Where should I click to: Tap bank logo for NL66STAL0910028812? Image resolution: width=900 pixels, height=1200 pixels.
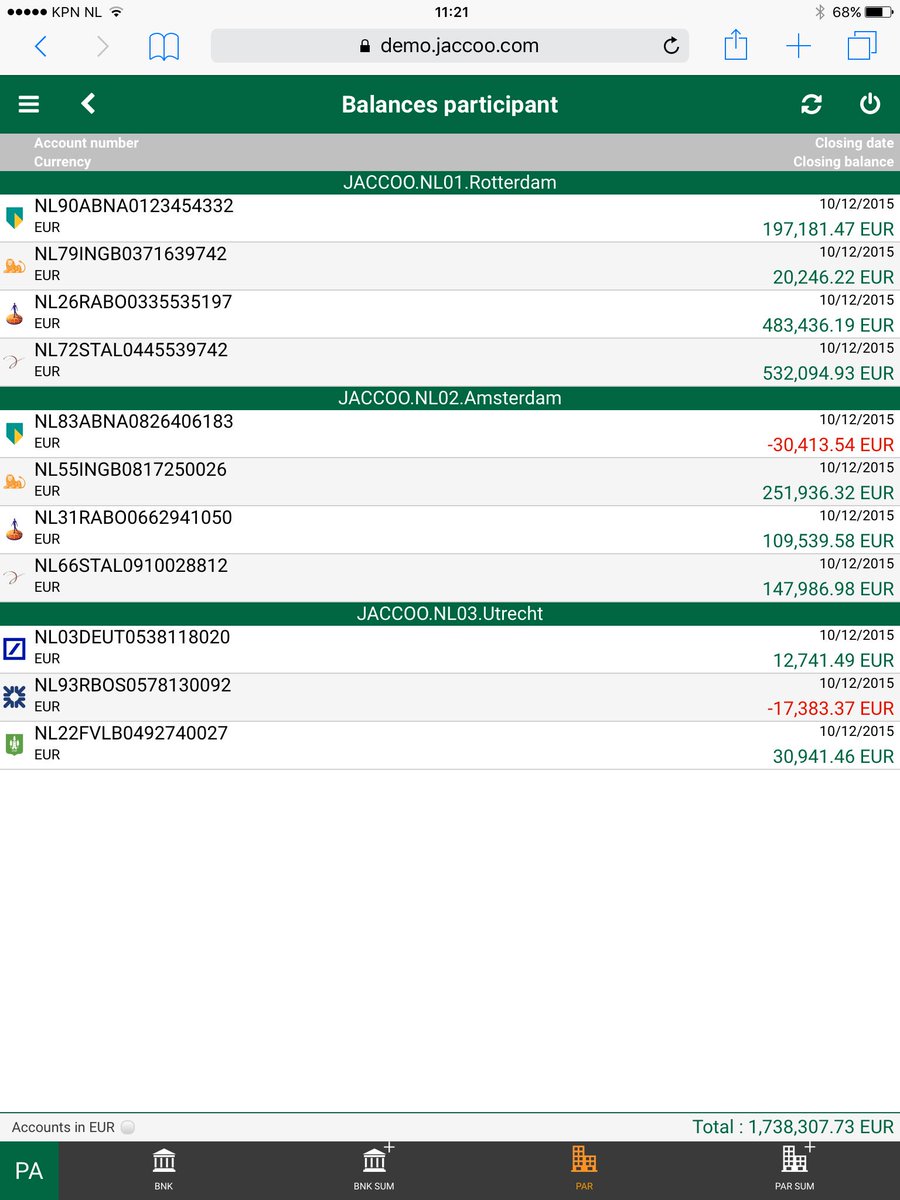point(14,577)
